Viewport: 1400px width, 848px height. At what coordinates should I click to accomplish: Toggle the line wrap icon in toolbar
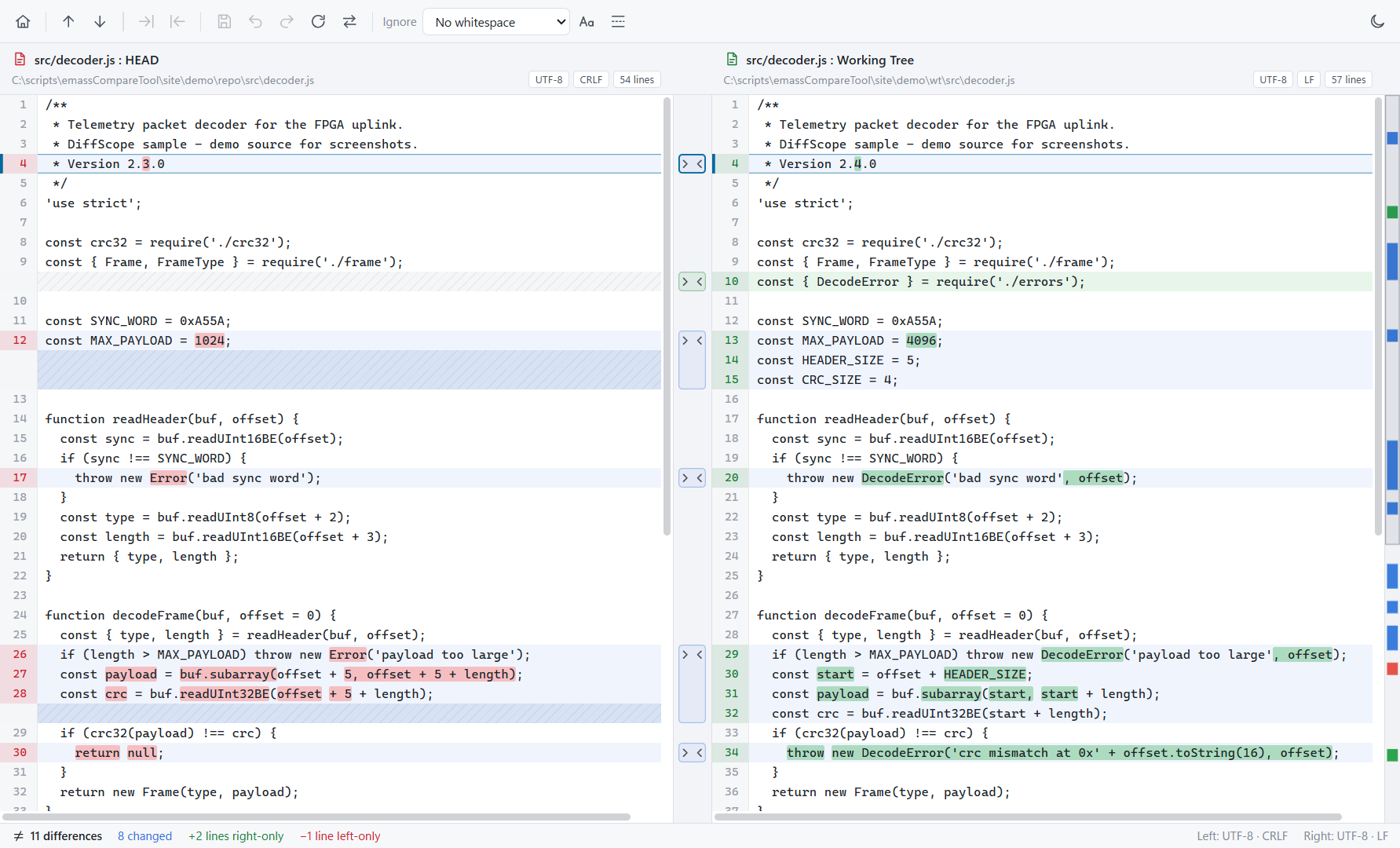tap(618, 22)
